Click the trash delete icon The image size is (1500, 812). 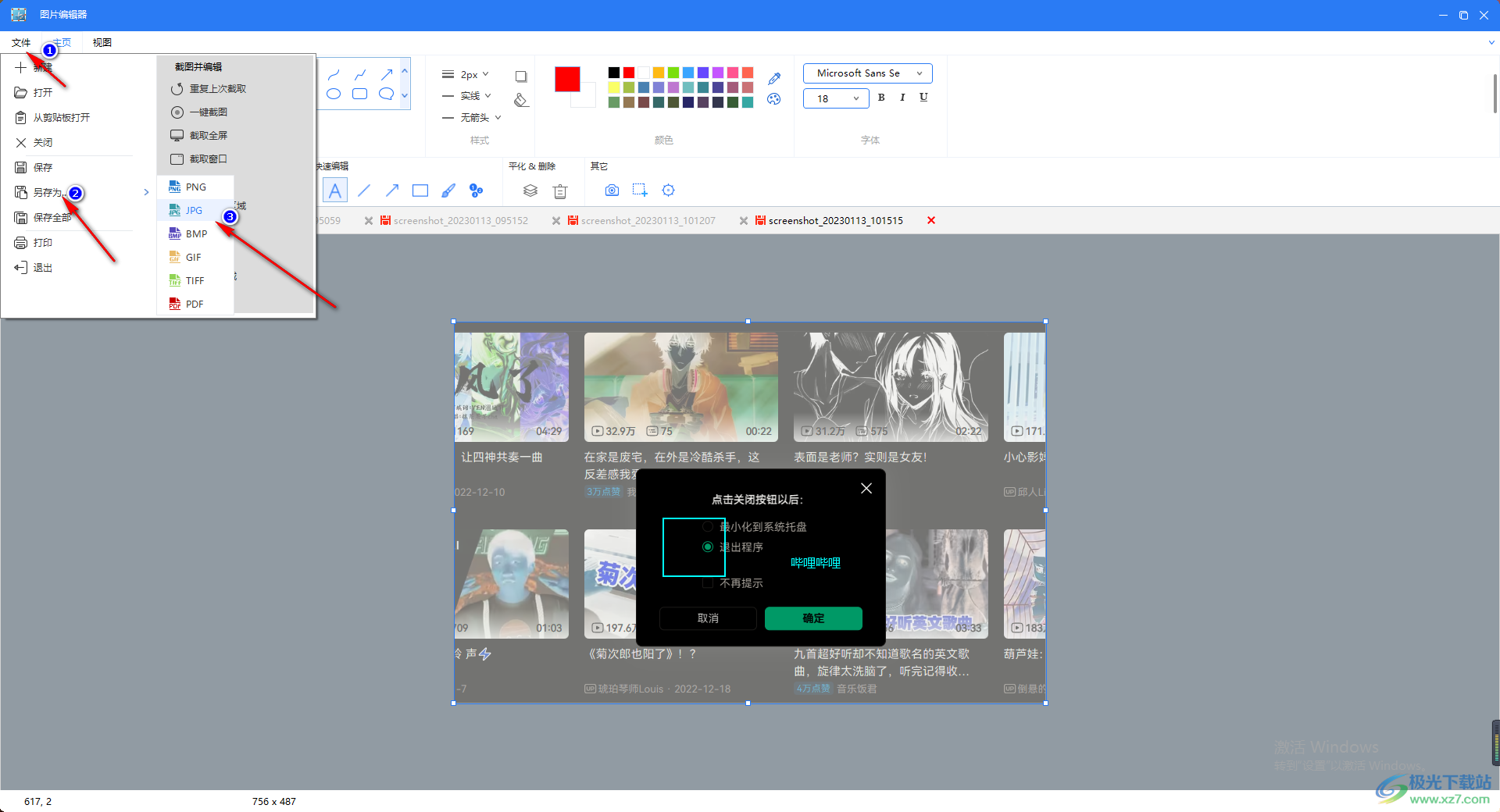[560, 191]
